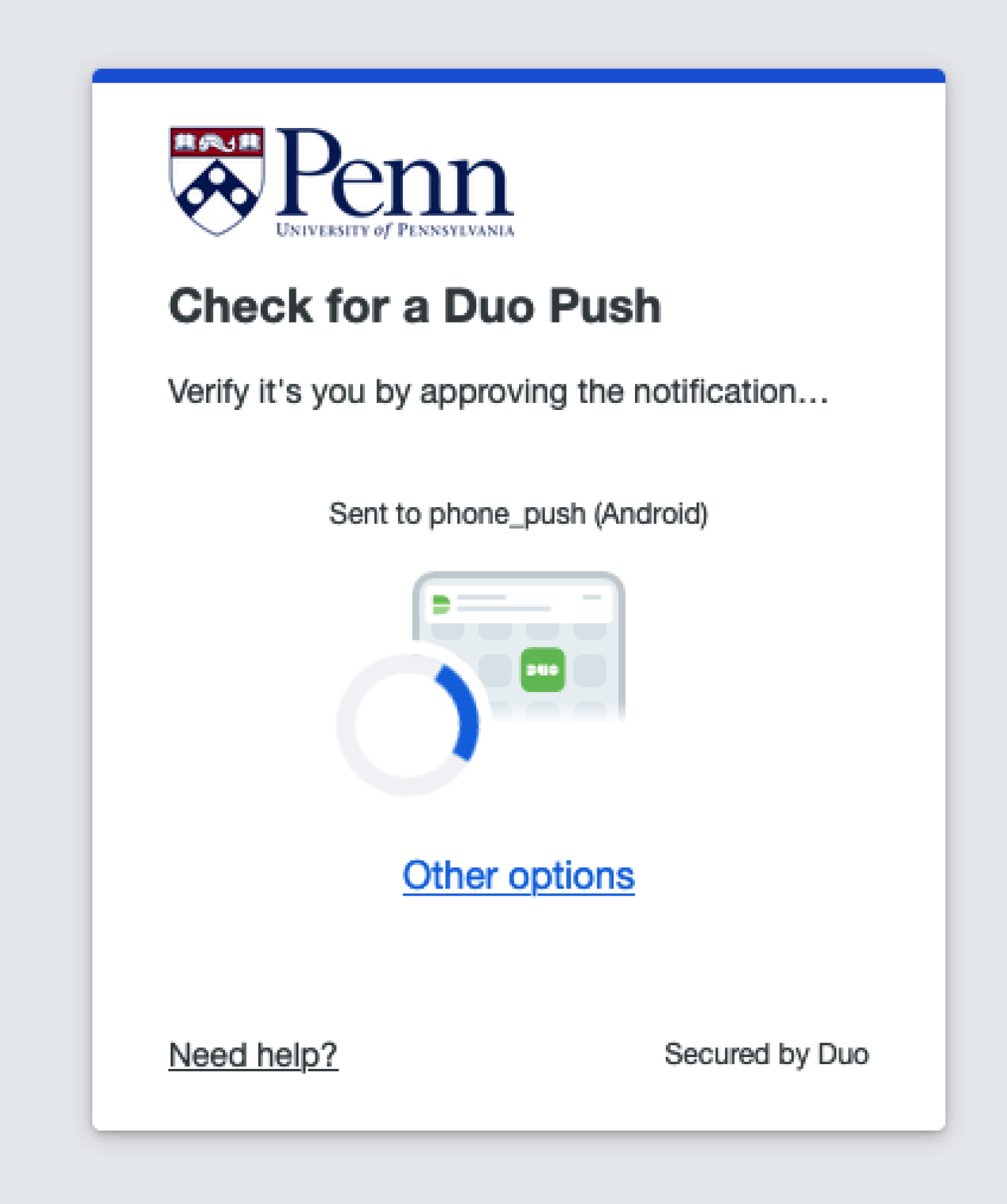Open the Need help? link
The width and height of the screenshot is (1007, 1204).
253,1054
